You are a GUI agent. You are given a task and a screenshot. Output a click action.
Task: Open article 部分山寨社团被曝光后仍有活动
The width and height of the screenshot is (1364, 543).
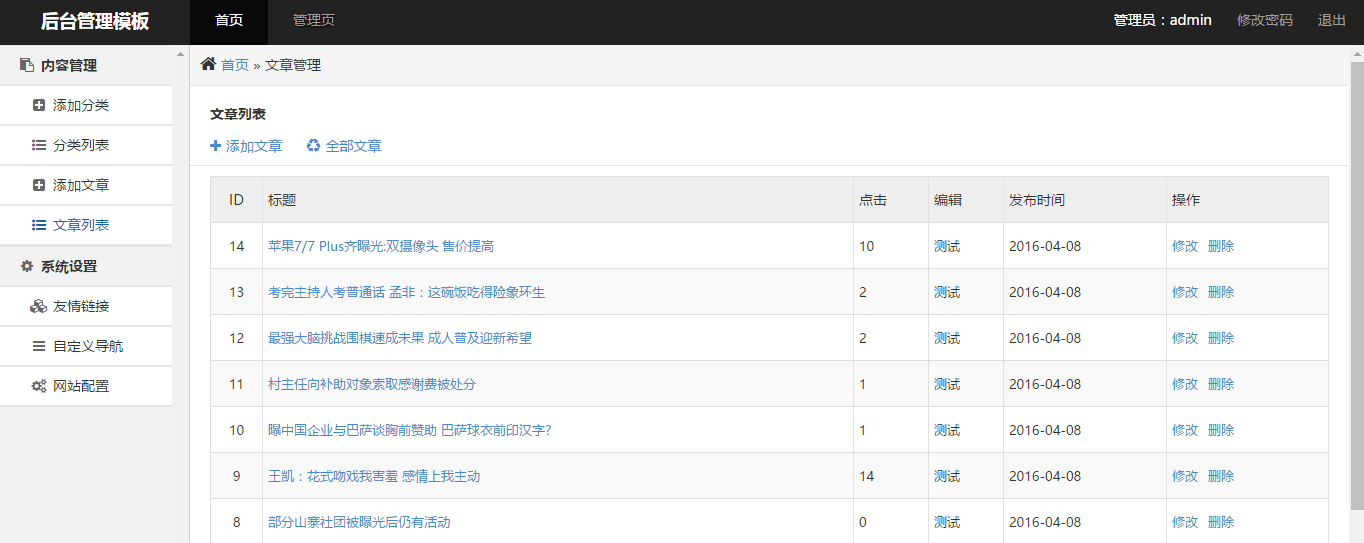pyautogui.click(x=359, y=522)
